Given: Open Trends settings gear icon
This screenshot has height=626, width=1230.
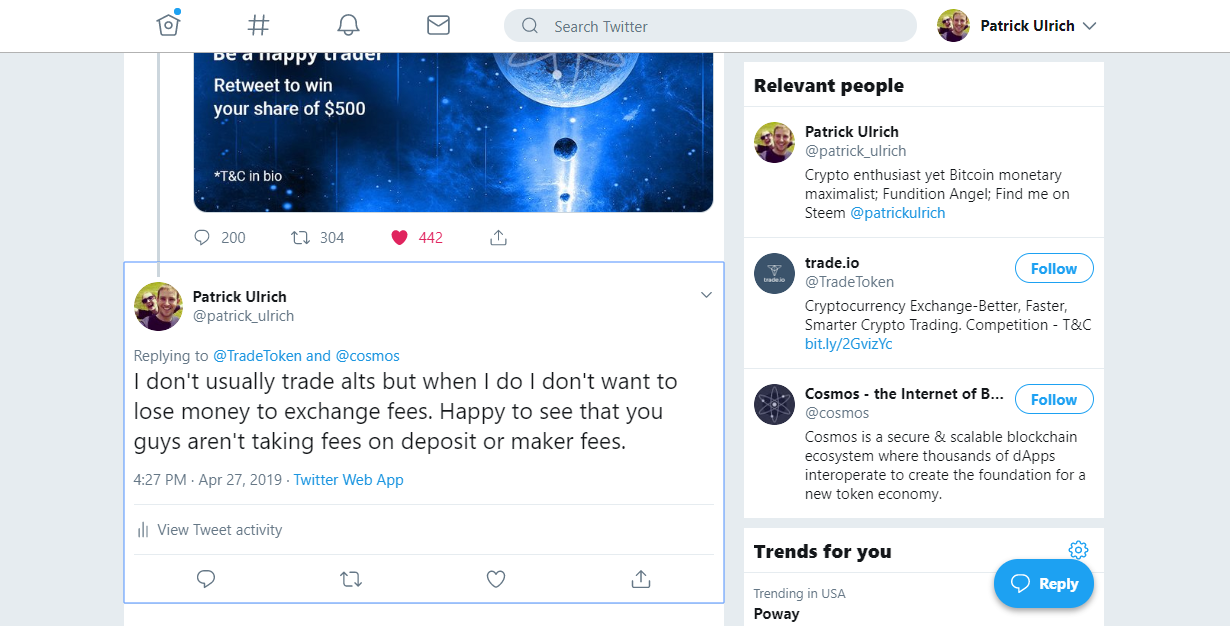Looking at the screenshot, I should 1078,550.
